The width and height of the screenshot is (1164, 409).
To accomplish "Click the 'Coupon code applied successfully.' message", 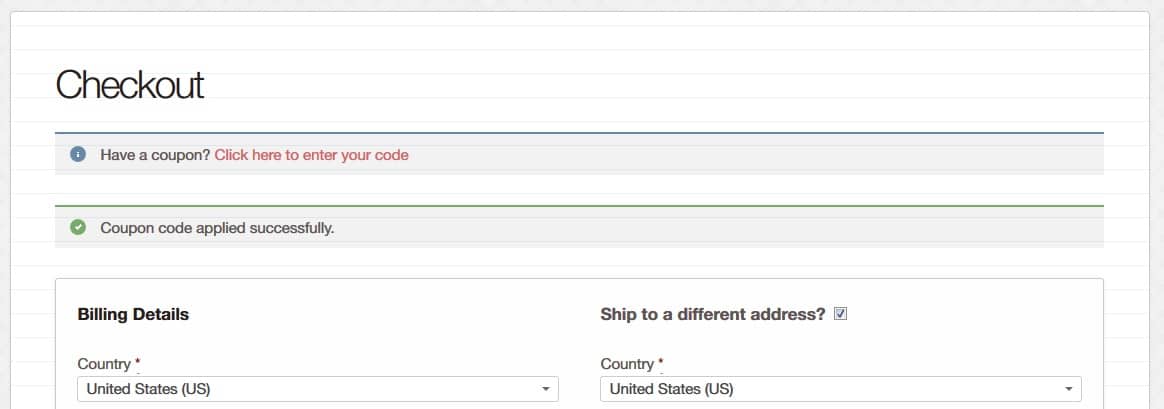I will 218,228.
